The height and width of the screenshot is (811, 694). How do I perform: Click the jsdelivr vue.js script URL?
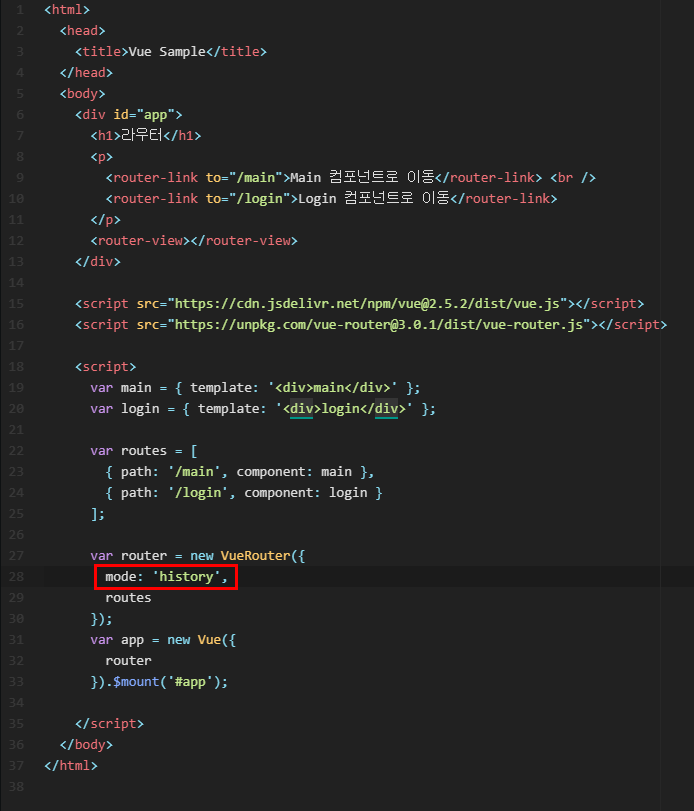point(367,304)
